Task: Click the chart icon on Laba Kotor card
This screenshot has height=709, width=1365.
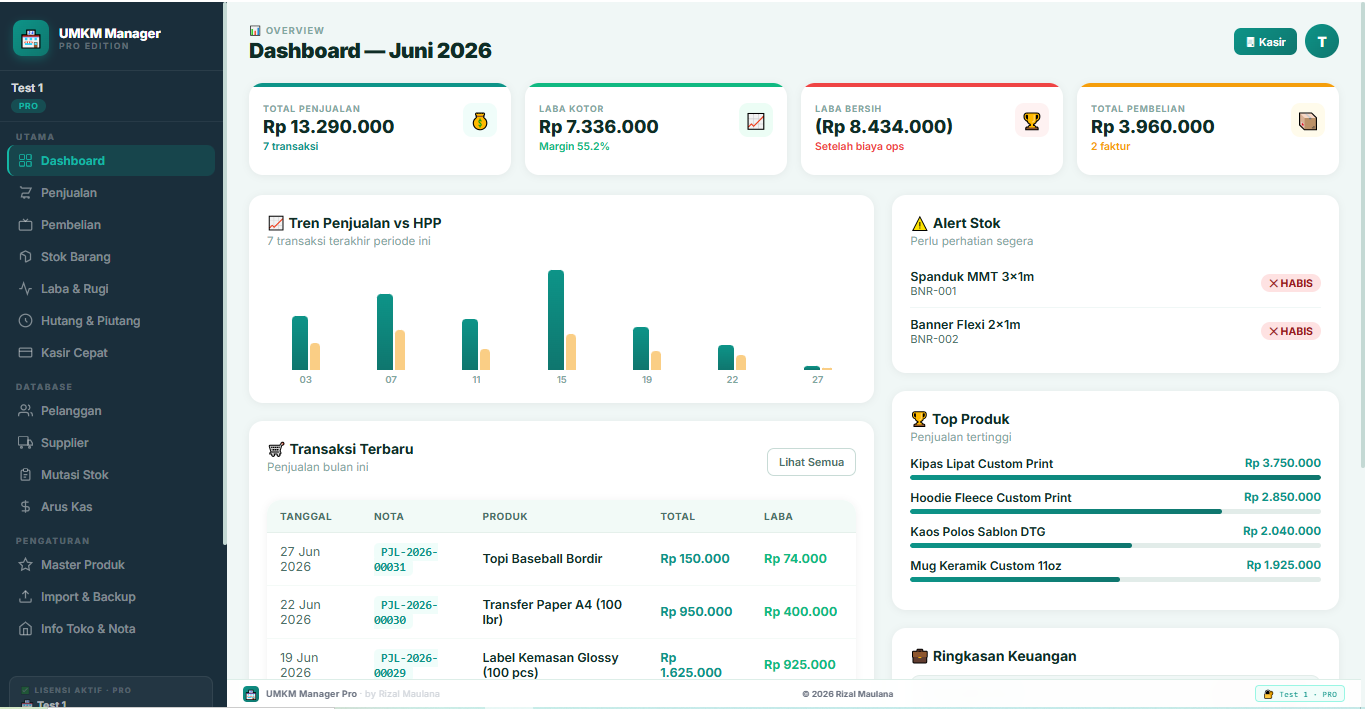Action: coord(756,121)
